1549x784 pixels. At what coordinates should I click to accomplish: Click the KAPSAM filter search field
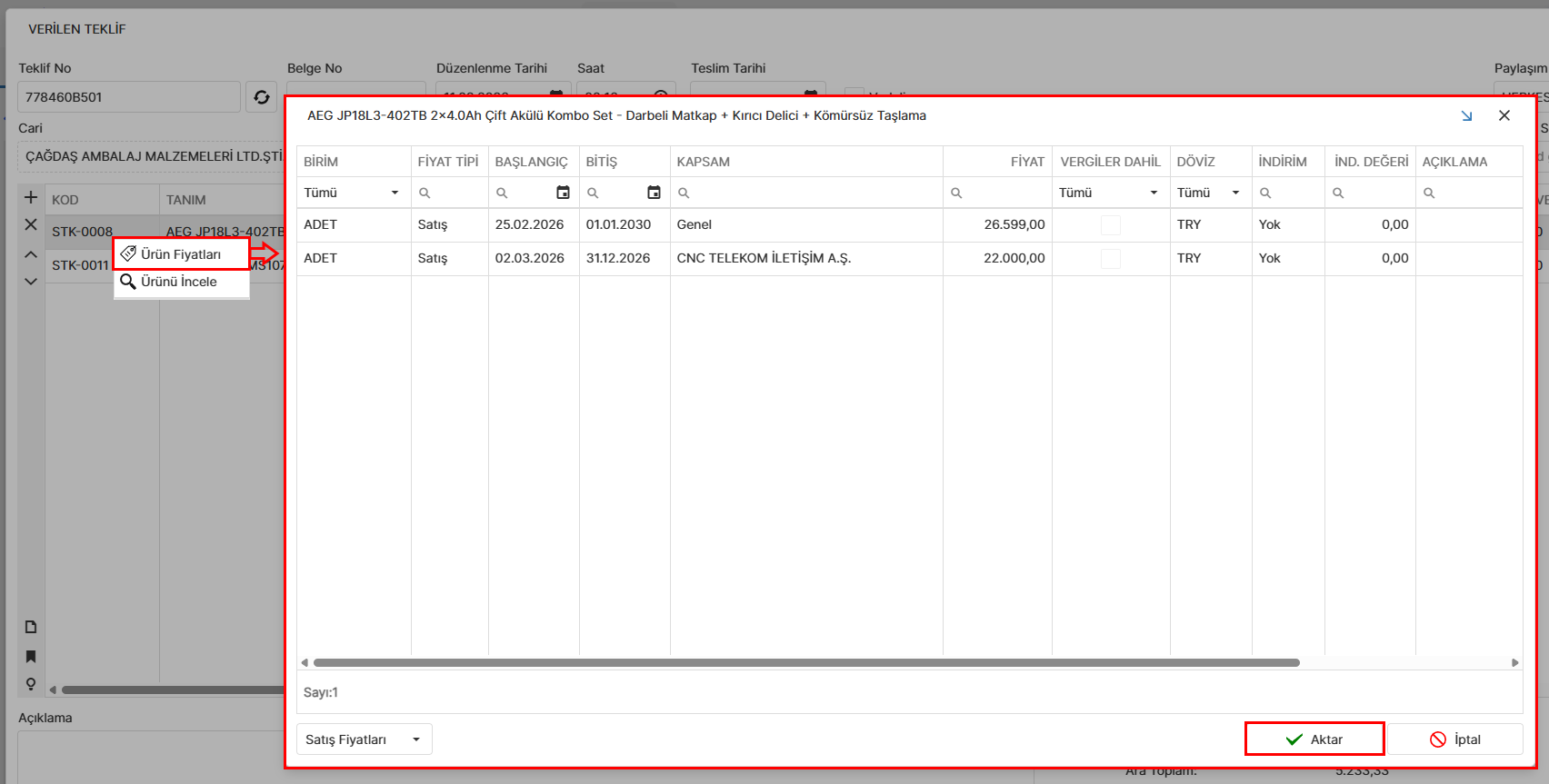pyautogui.click(x=809, y=193)
